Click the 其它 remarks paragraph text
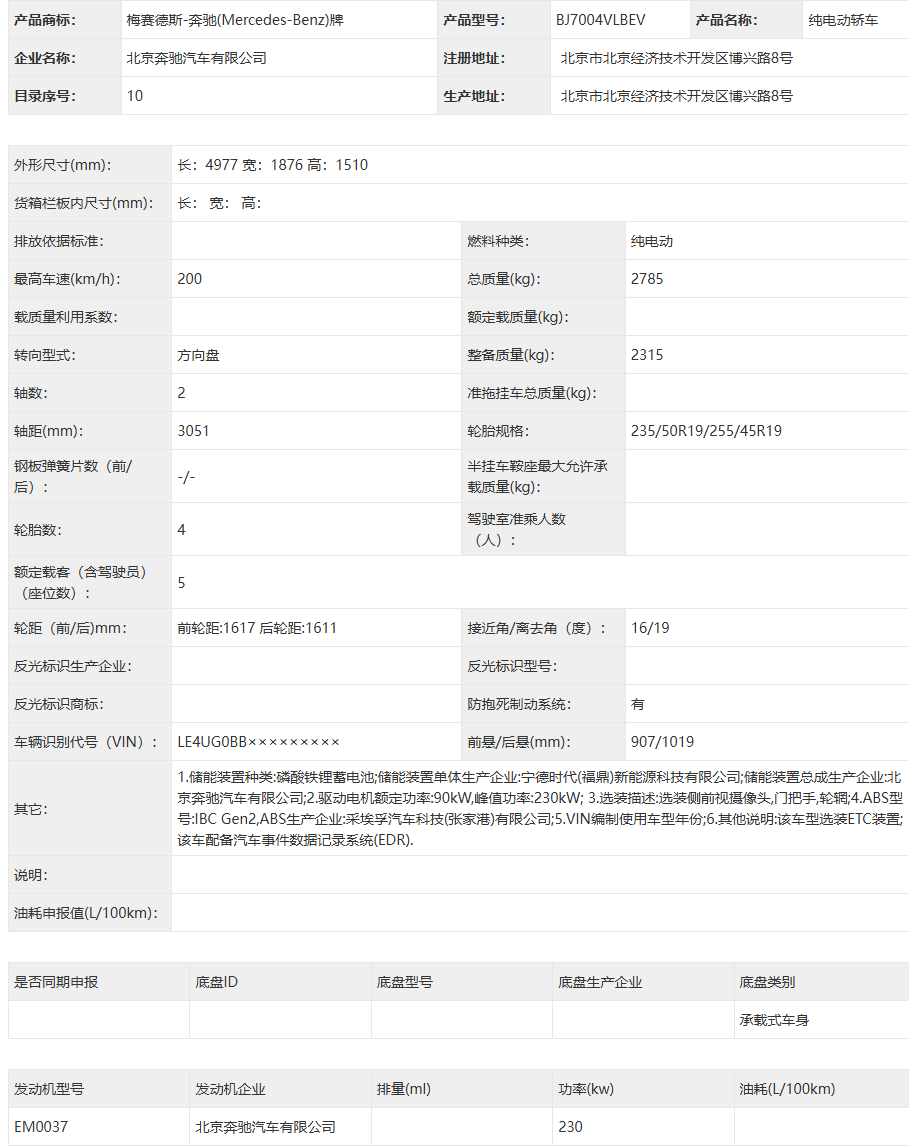 [541, 808]
